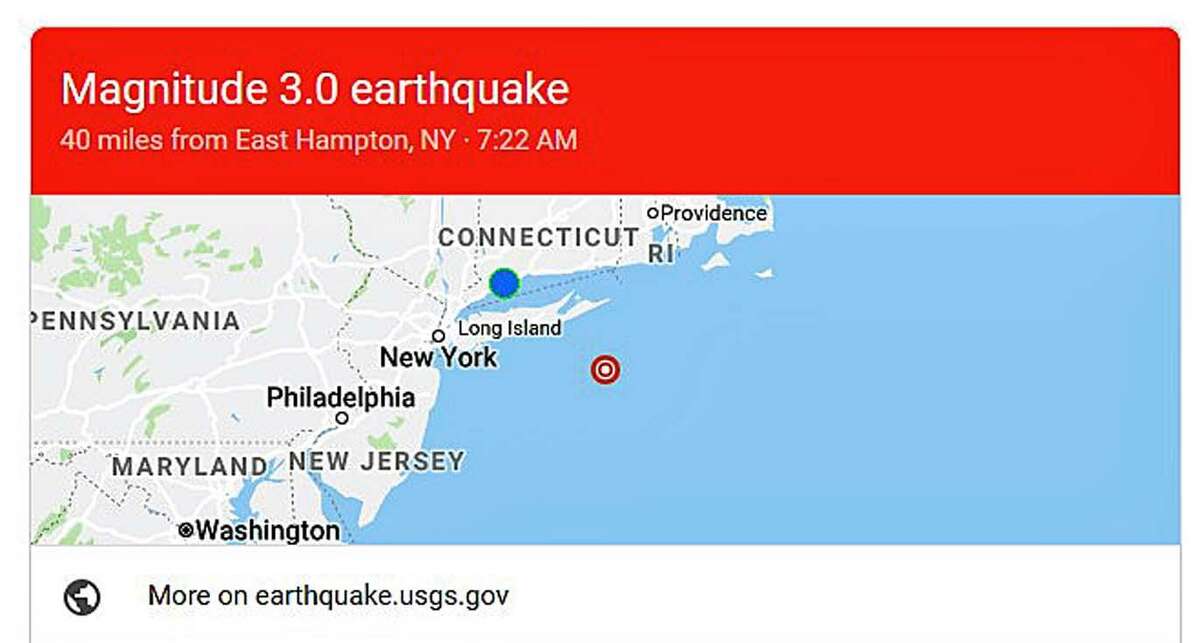Click the RI state label
Viewport: 1200px width, 643px height.
point(661,254)
